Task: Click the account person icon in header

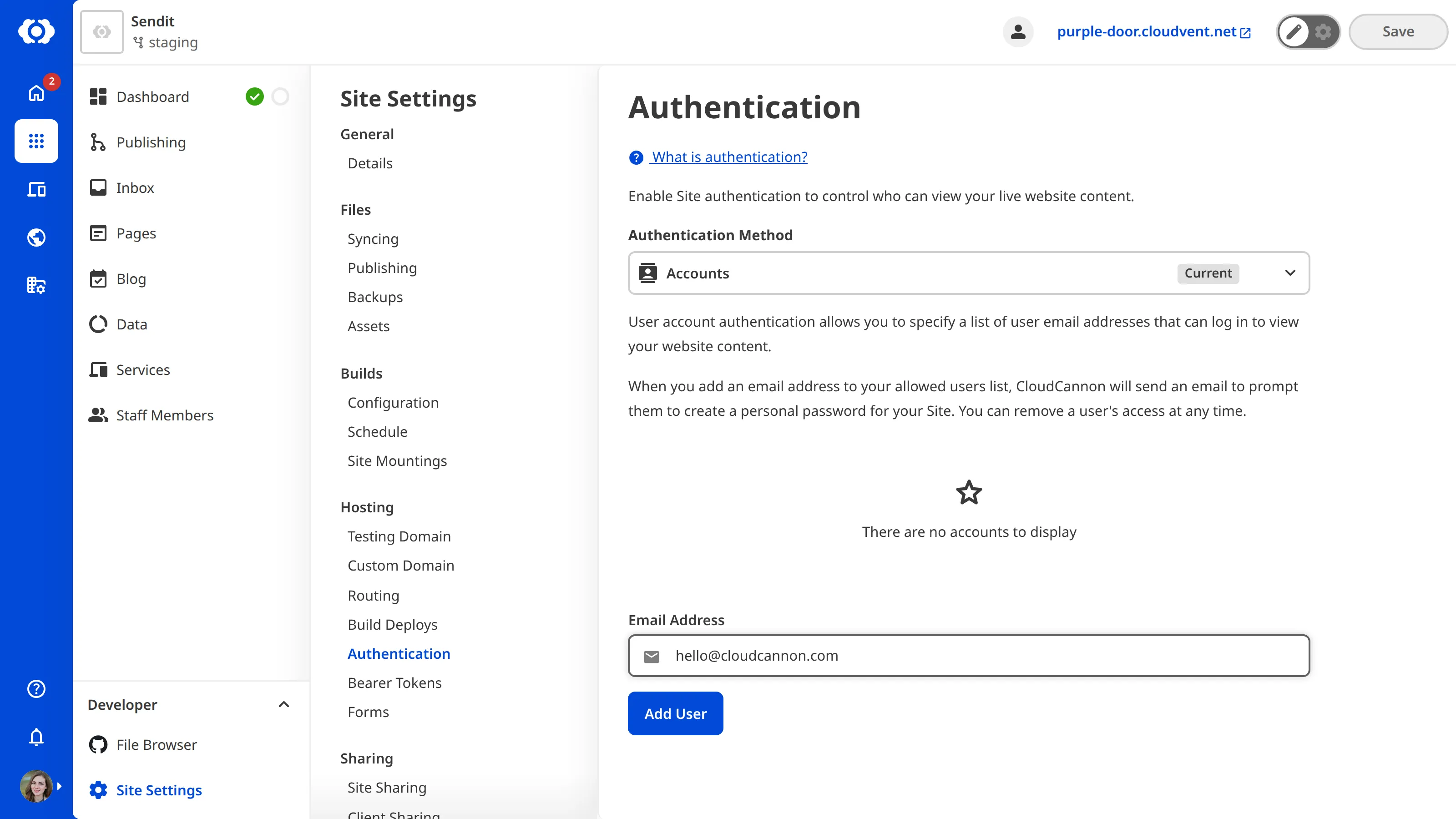Action: point(1018,32)
